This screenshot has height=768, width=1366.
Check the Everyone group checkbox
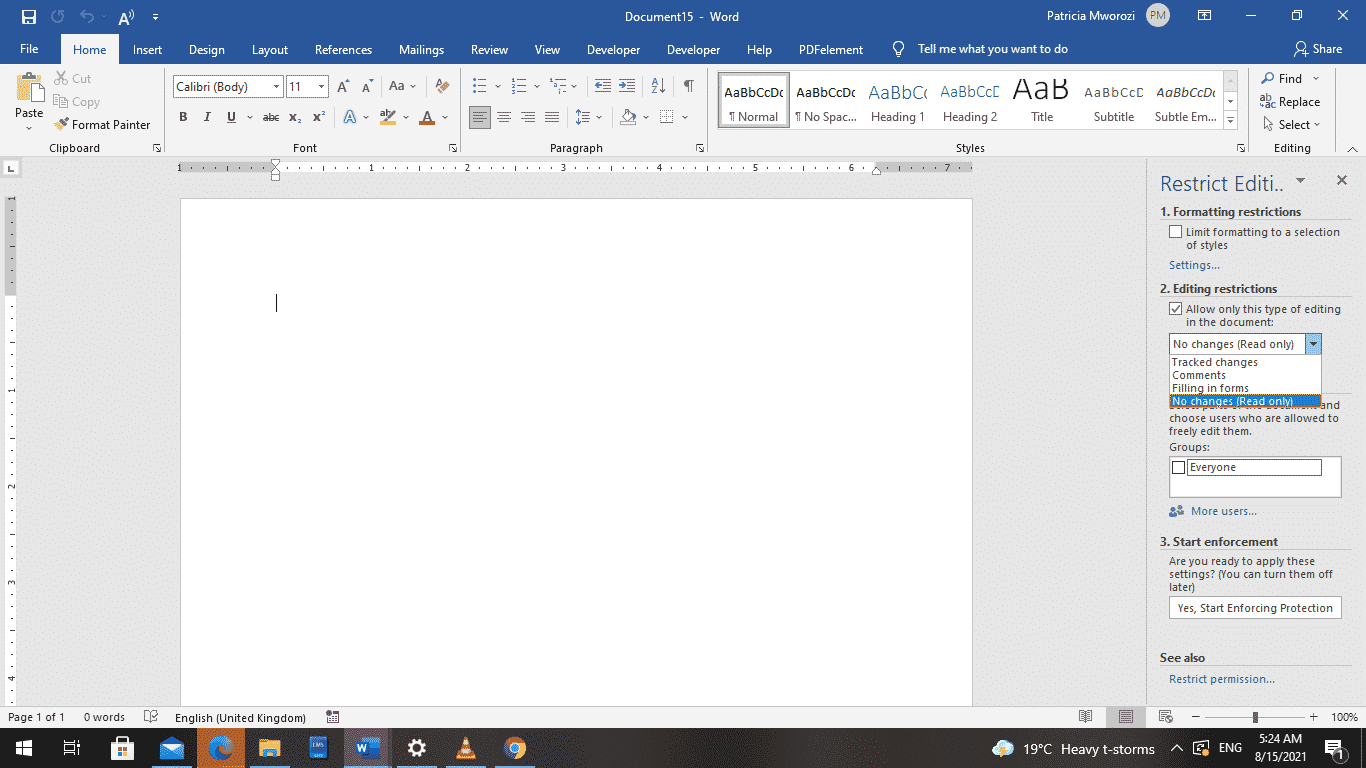[x=1177, y=466]
